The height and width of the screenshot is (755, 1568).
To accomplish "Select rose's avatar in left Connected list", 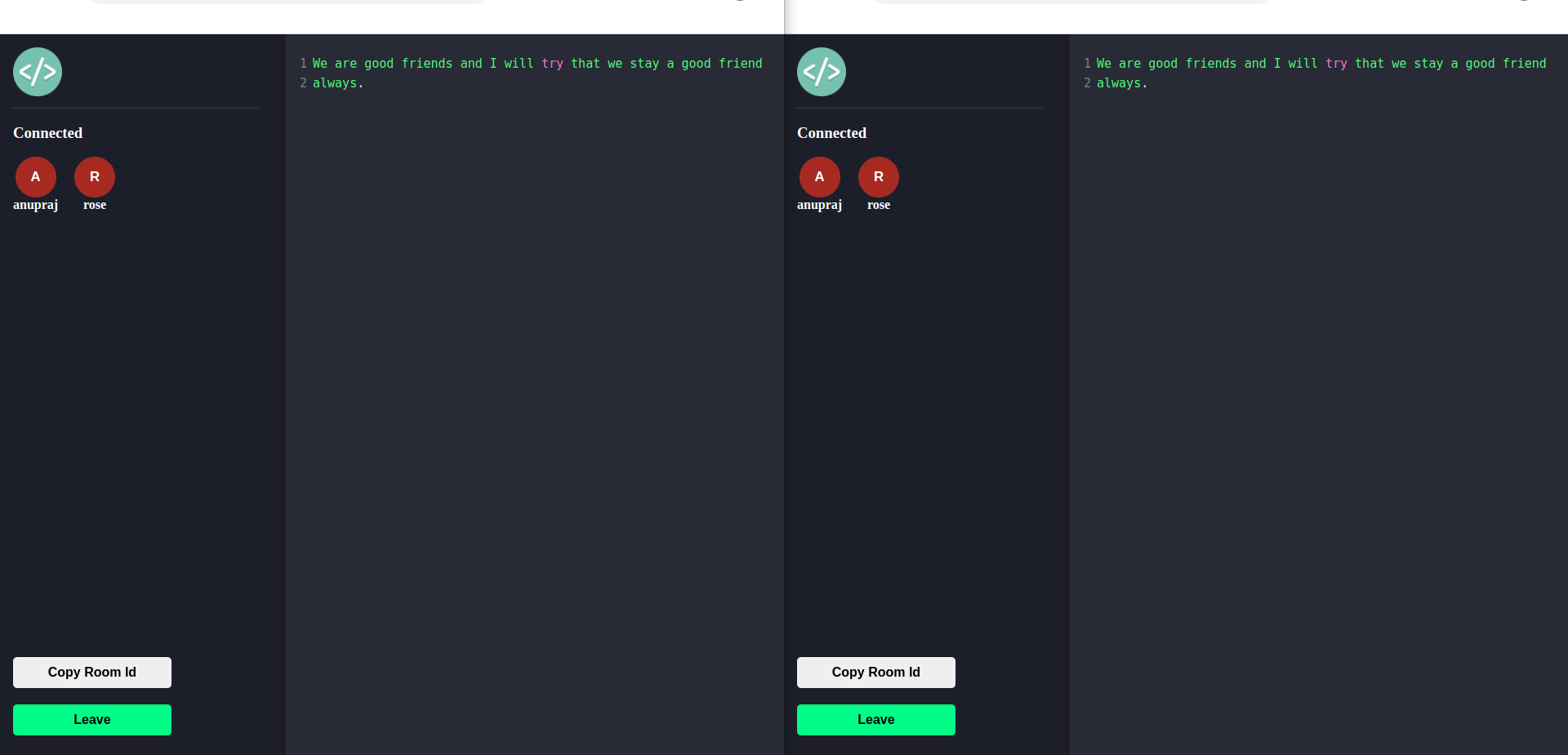I will tap(95, 176).
